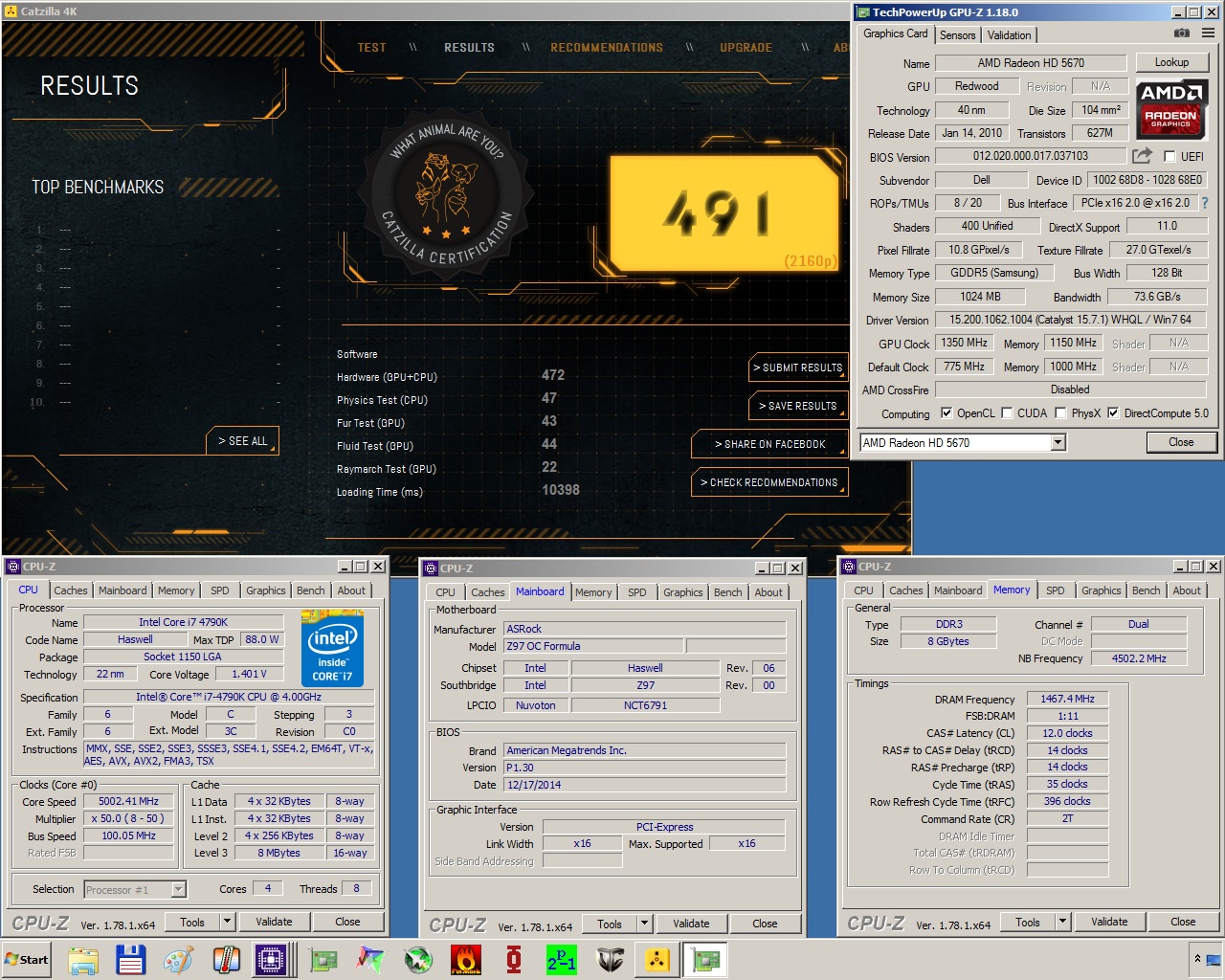Open FurMark from the taskbar

click(466, 960)
